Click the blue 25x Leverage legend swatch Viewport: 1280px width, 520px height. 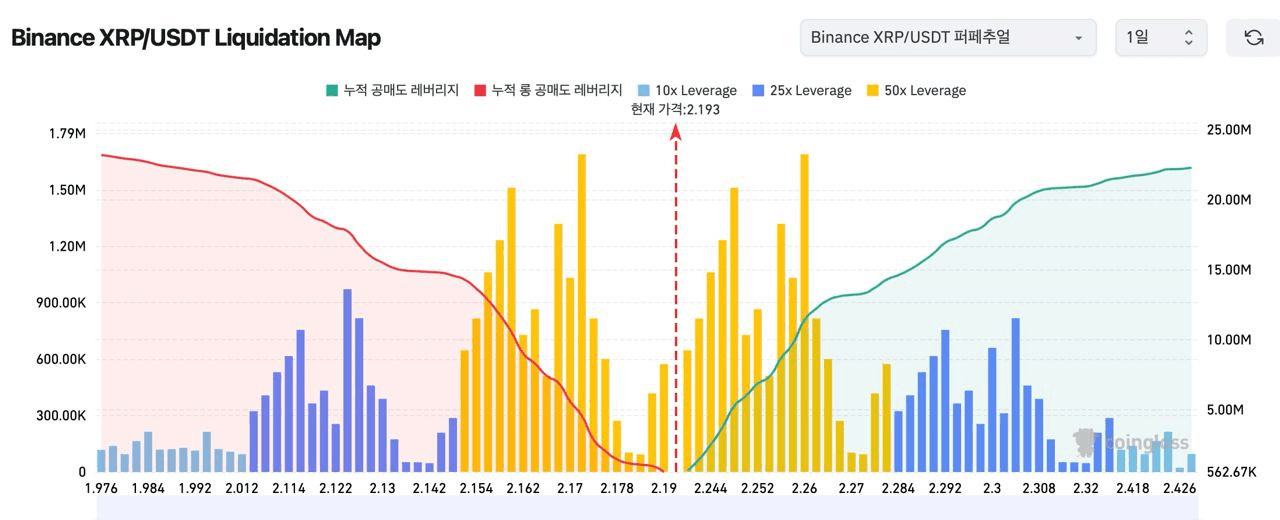coord(757,90)
